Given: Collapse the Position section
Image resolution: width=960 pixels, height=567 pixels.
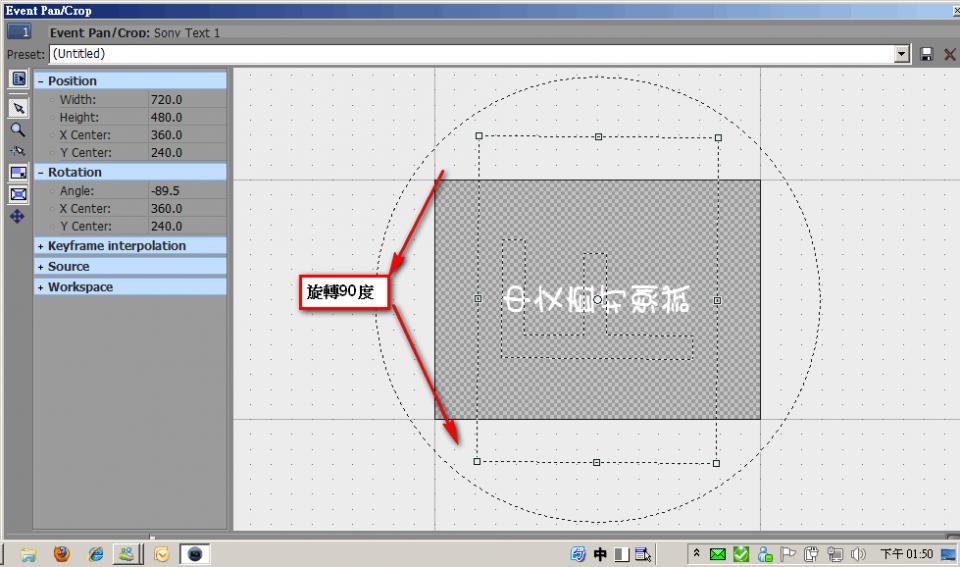Looking at the screenshot, I should tap(41, 81).
